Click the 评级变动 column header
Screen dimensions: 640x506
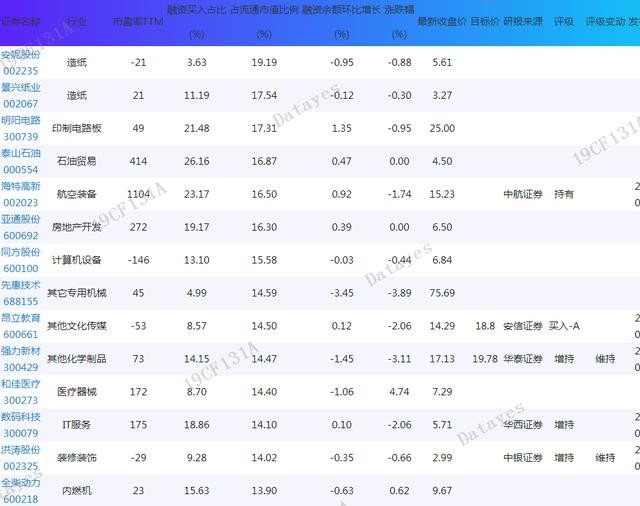pos(604,21)
